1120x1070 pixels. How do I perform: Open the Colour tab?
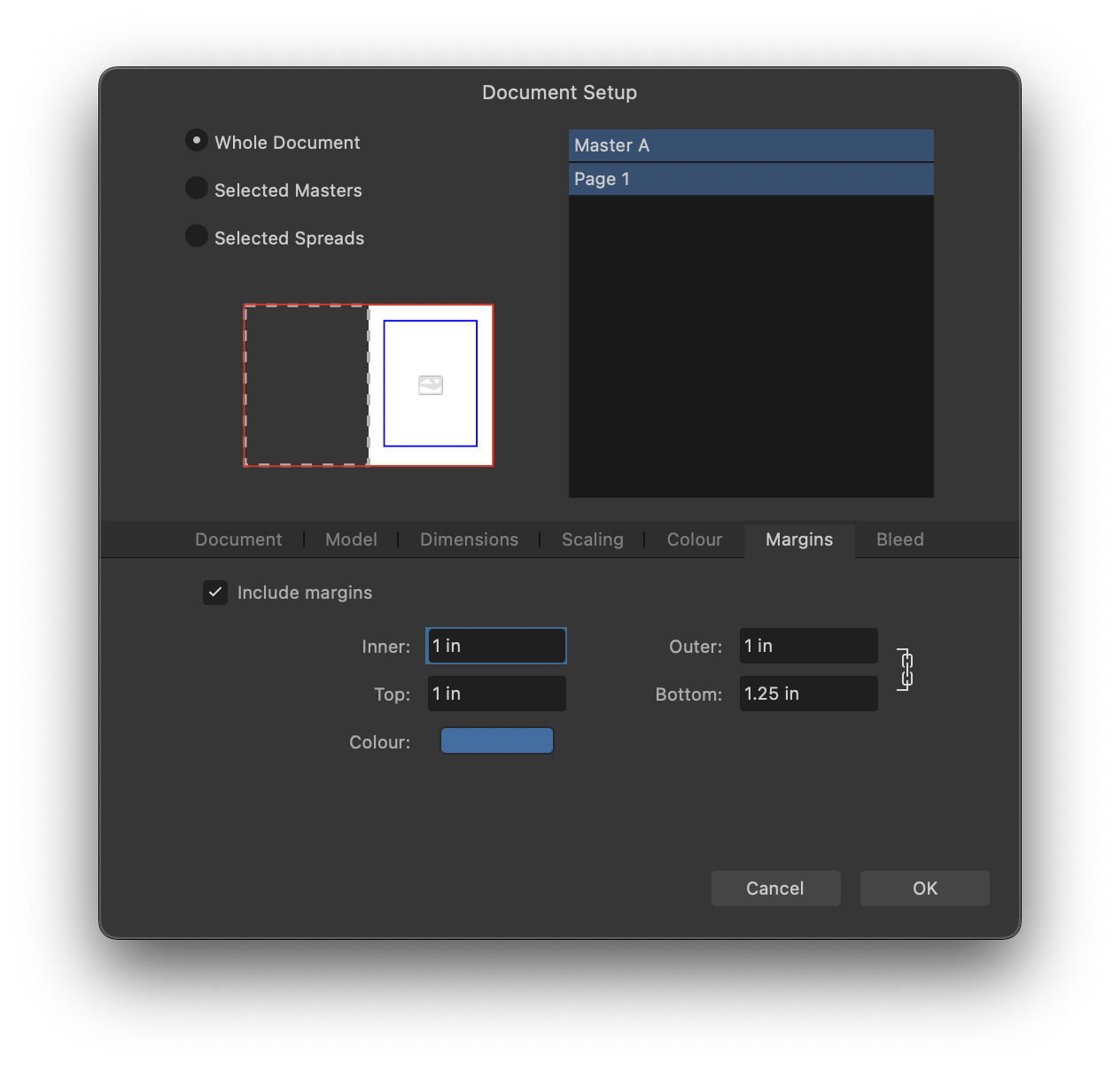coord(694,539)
